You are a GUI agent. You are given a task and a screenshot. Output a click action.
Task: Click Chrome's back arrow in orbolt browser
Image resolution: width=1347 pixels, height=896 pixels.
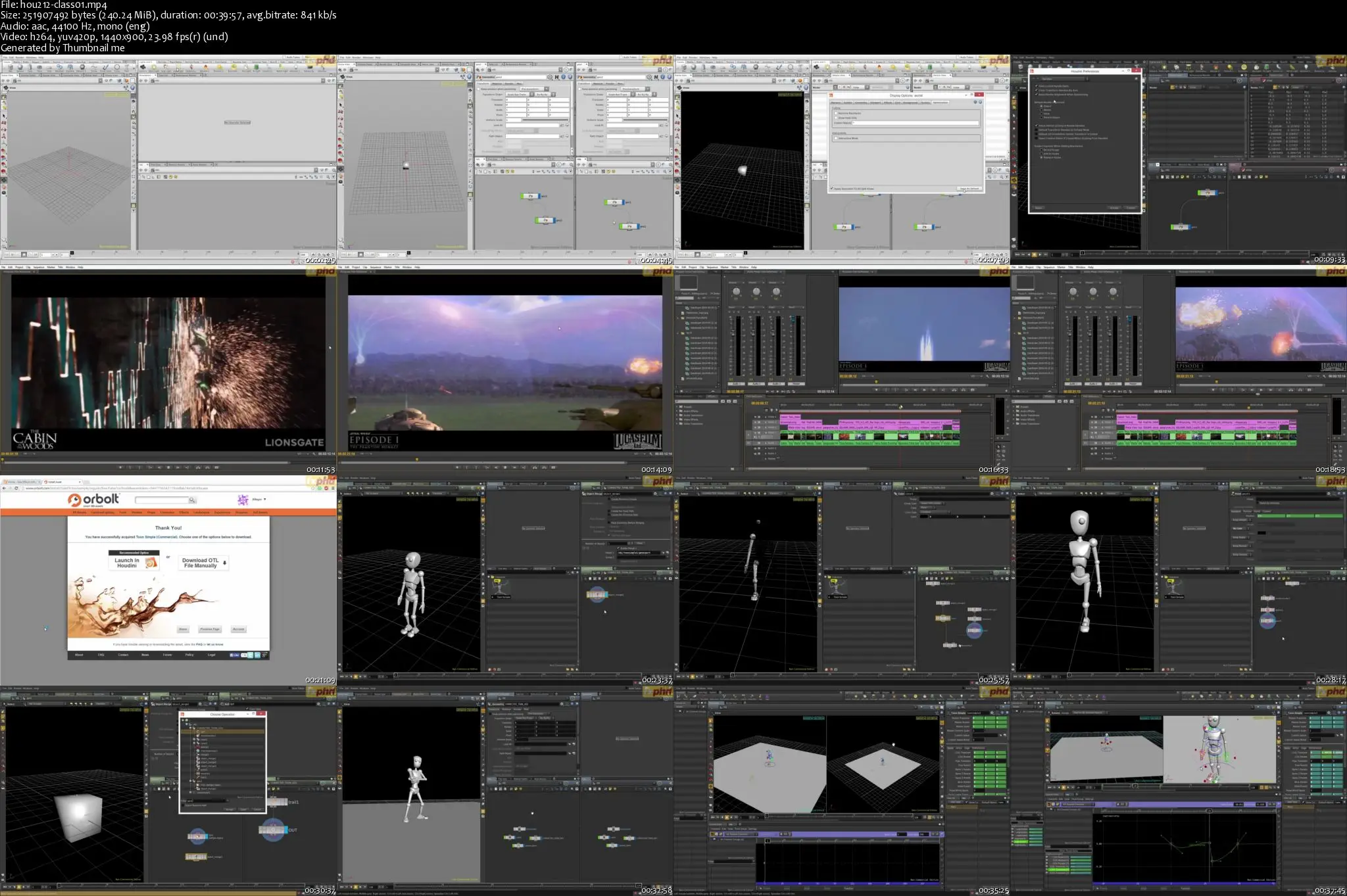point(4,488)
